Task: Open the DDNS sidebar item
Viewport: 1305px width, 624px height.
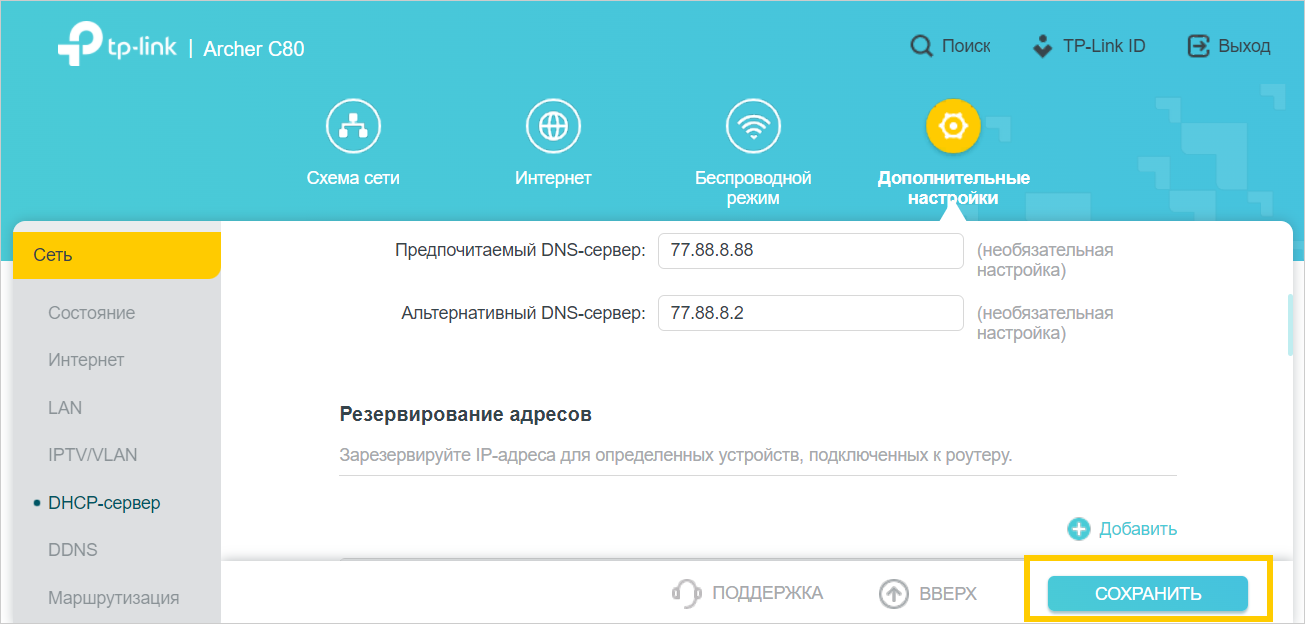Action: coord(72,550)
